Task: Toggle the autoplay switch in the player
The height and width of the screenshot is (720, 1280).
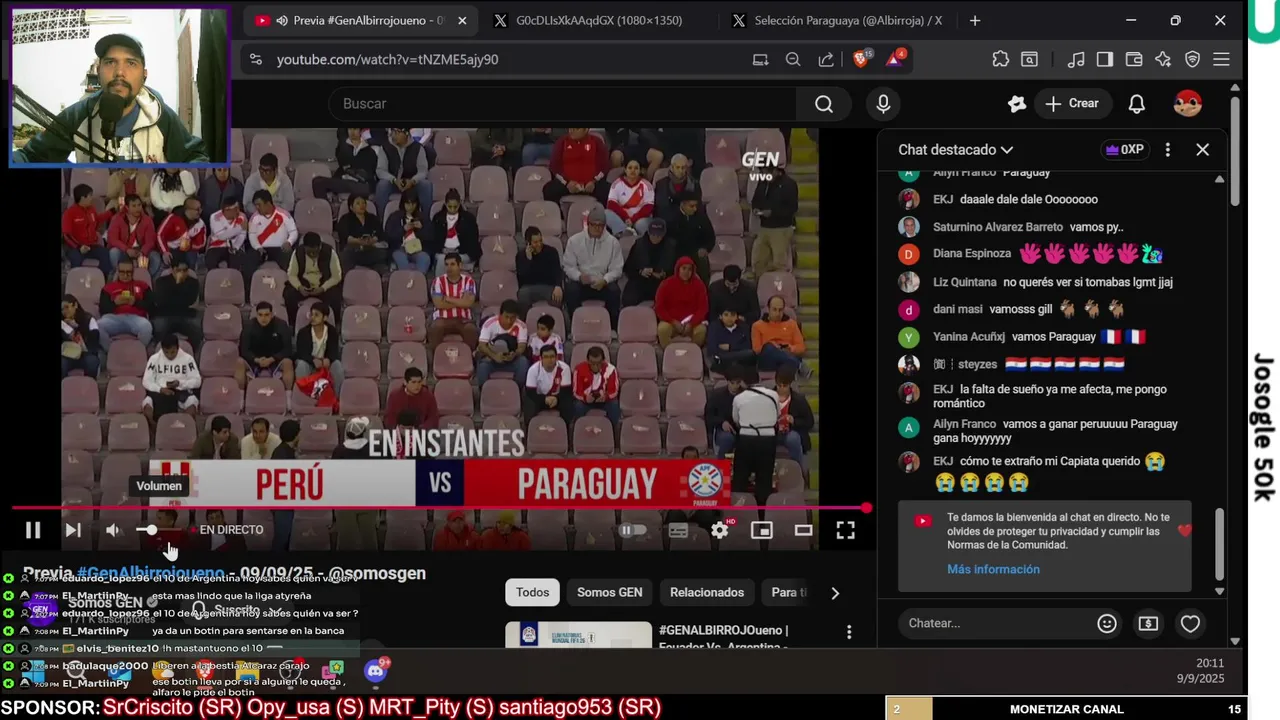Action: point(632,531)
